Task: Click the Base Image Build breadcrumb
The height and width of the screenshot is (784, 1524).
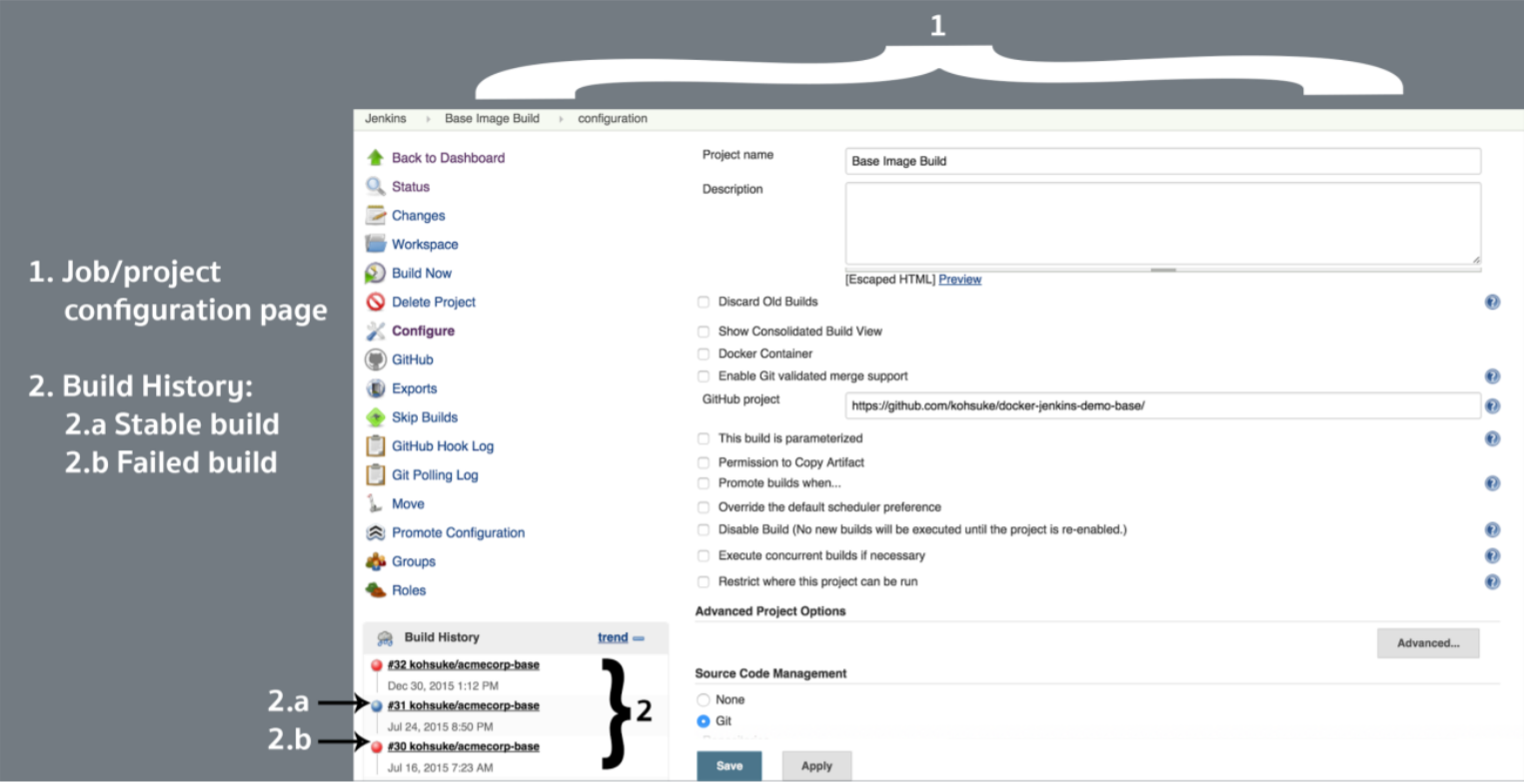Action: pos(492,118)
